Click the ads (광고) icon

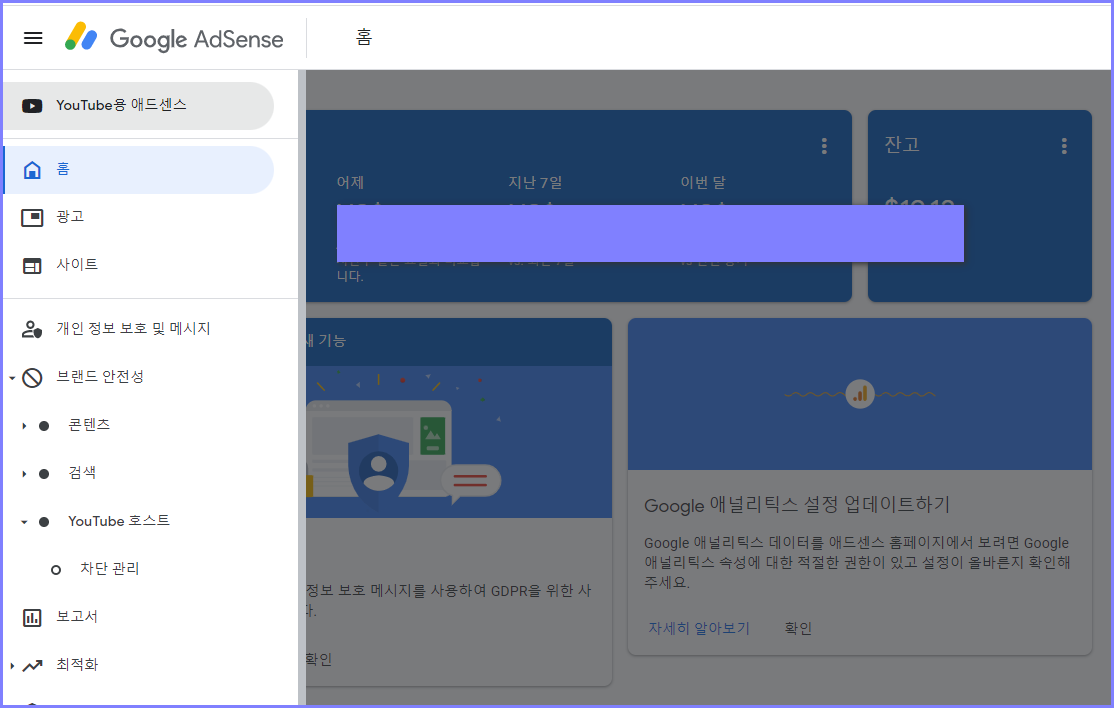[32, 217]
